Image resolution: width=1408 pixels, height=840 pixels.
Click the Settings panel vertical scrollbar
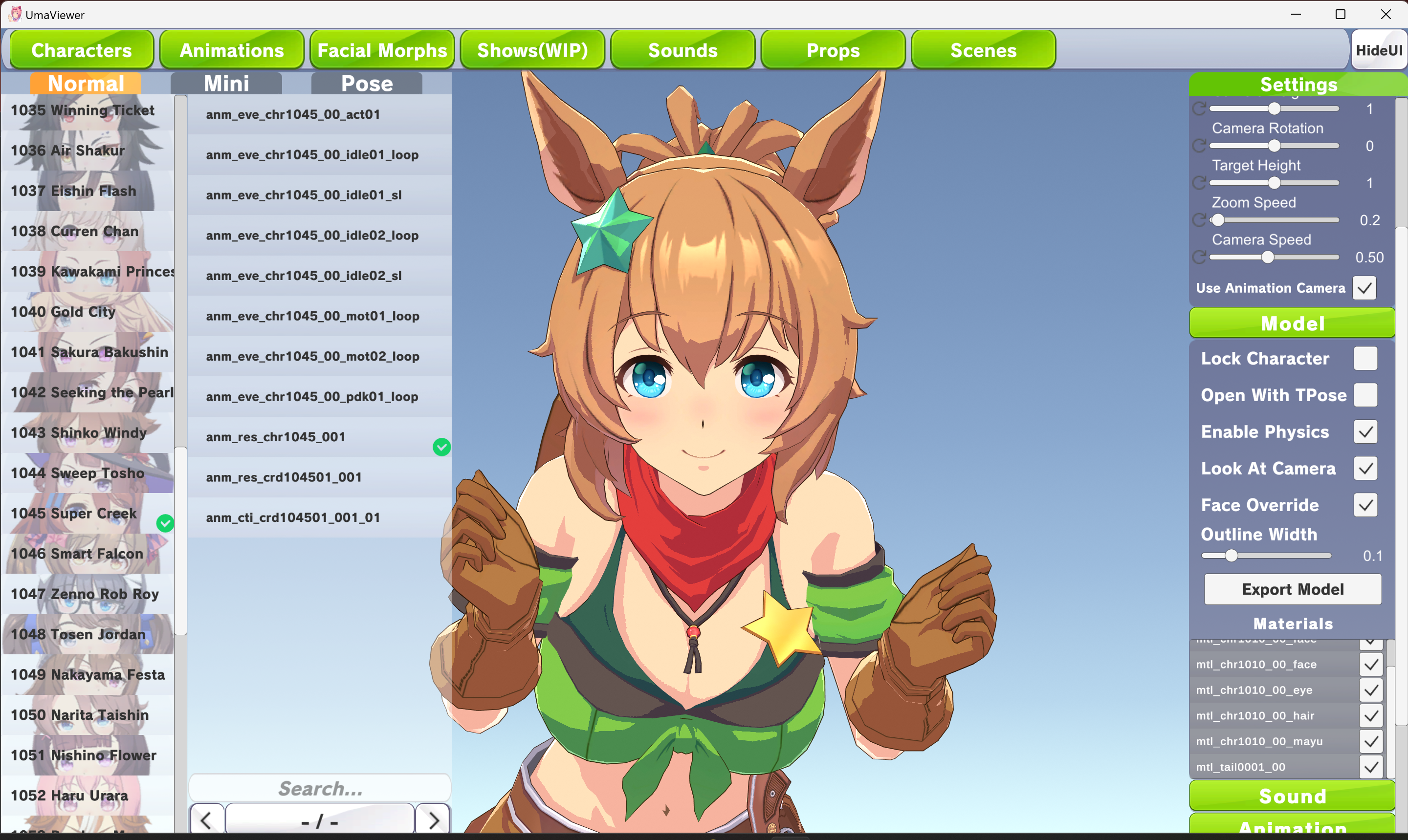(x=1401, y=475)
